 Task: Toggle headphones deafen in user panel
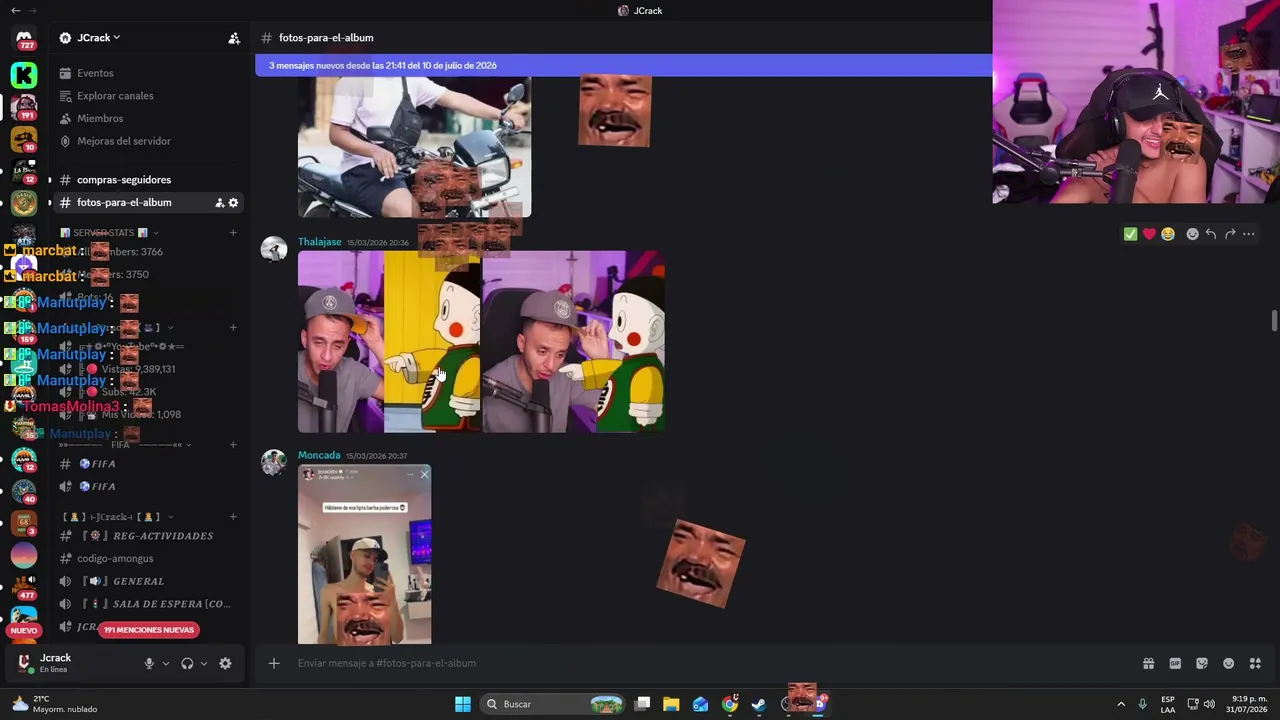(187, 663)
